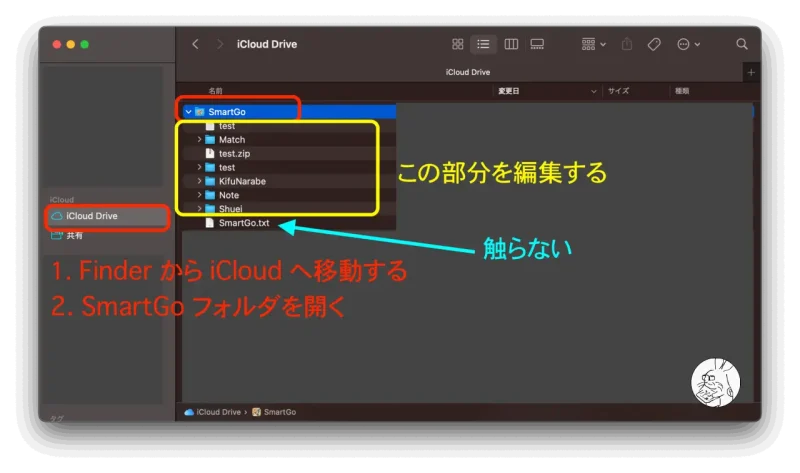The height and width of the screenshot is (473, 800).
Task: Switch to column view
Action: pos(511,44)
